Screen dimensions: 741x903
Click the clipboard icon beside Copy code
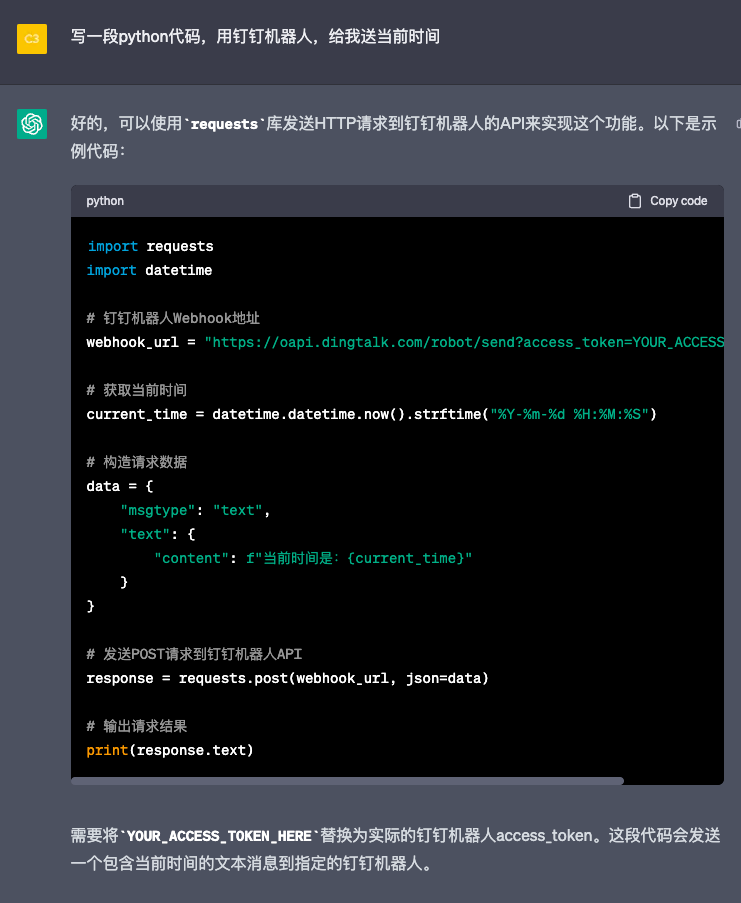[634, 201]
